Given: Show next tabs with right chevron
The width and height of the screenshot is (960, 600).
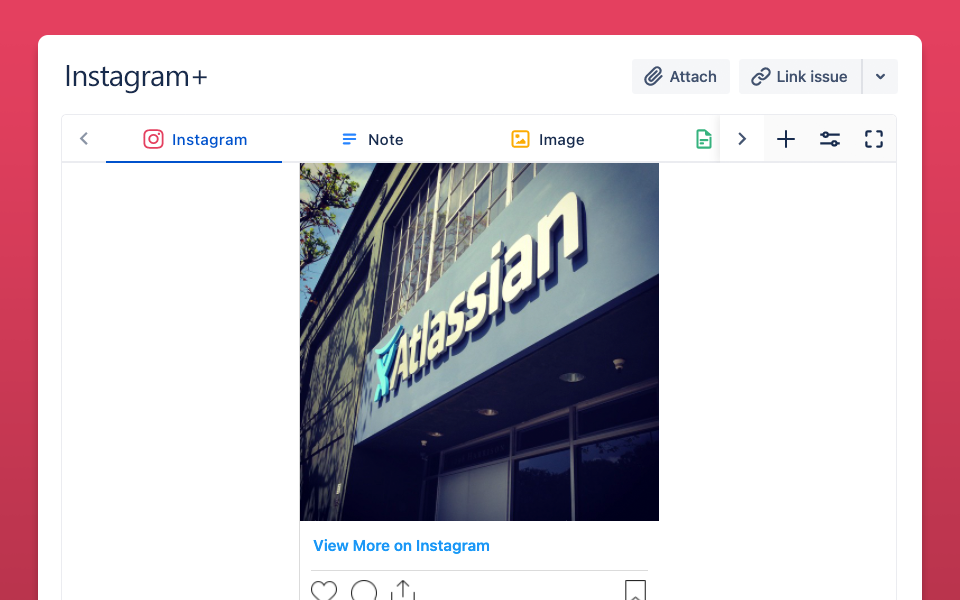Looking at the screenshot, I should [x=742, y=139].
